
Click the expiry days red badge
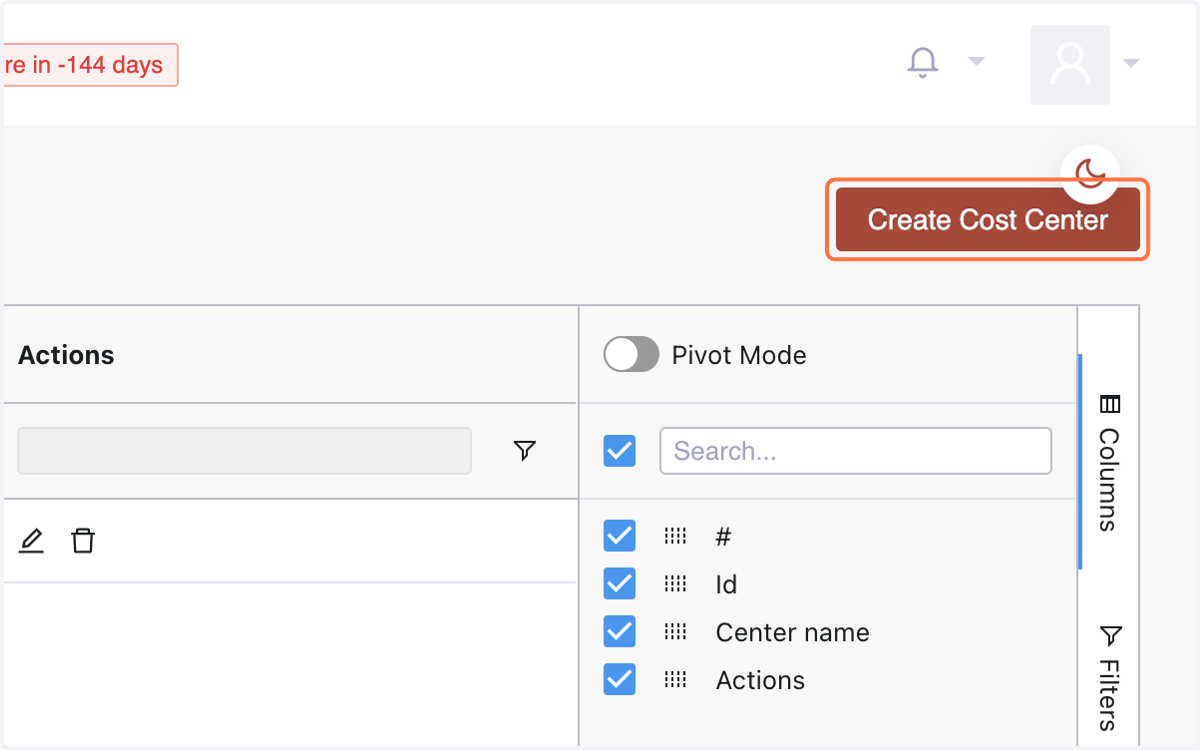[90, 65]
